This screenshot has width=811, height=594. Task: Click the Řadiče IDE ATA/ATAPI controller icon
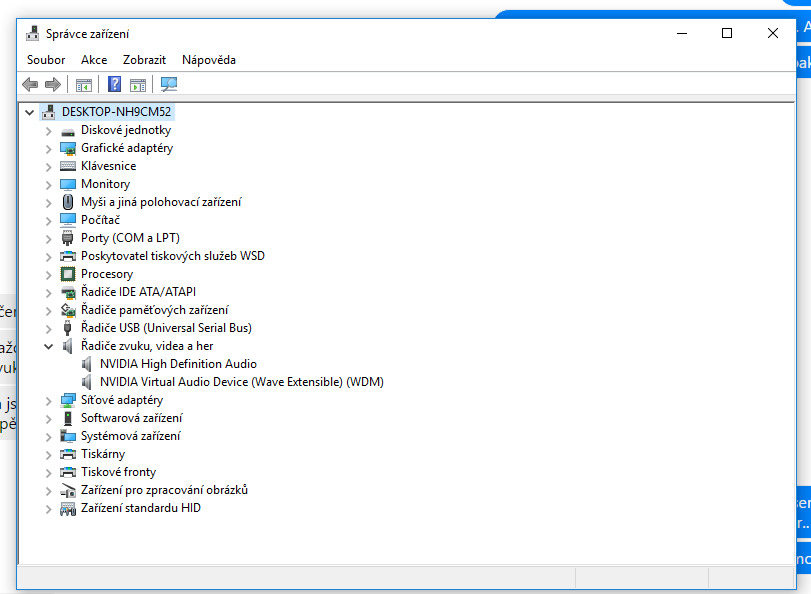68,292
